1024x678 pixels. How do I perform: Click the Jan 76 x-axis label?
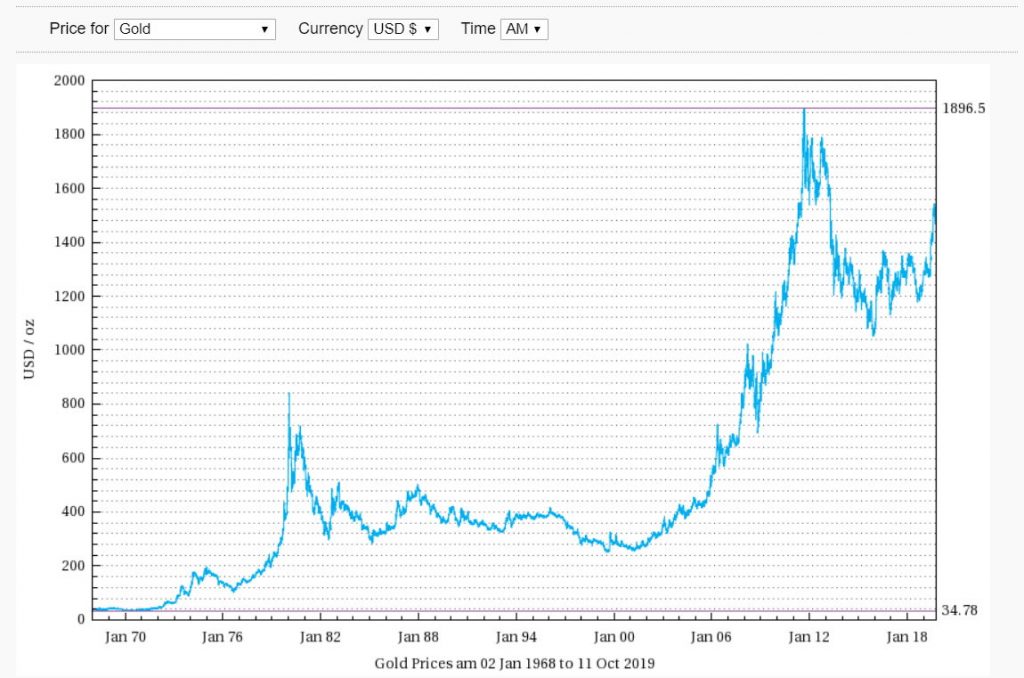coord(223,636)
